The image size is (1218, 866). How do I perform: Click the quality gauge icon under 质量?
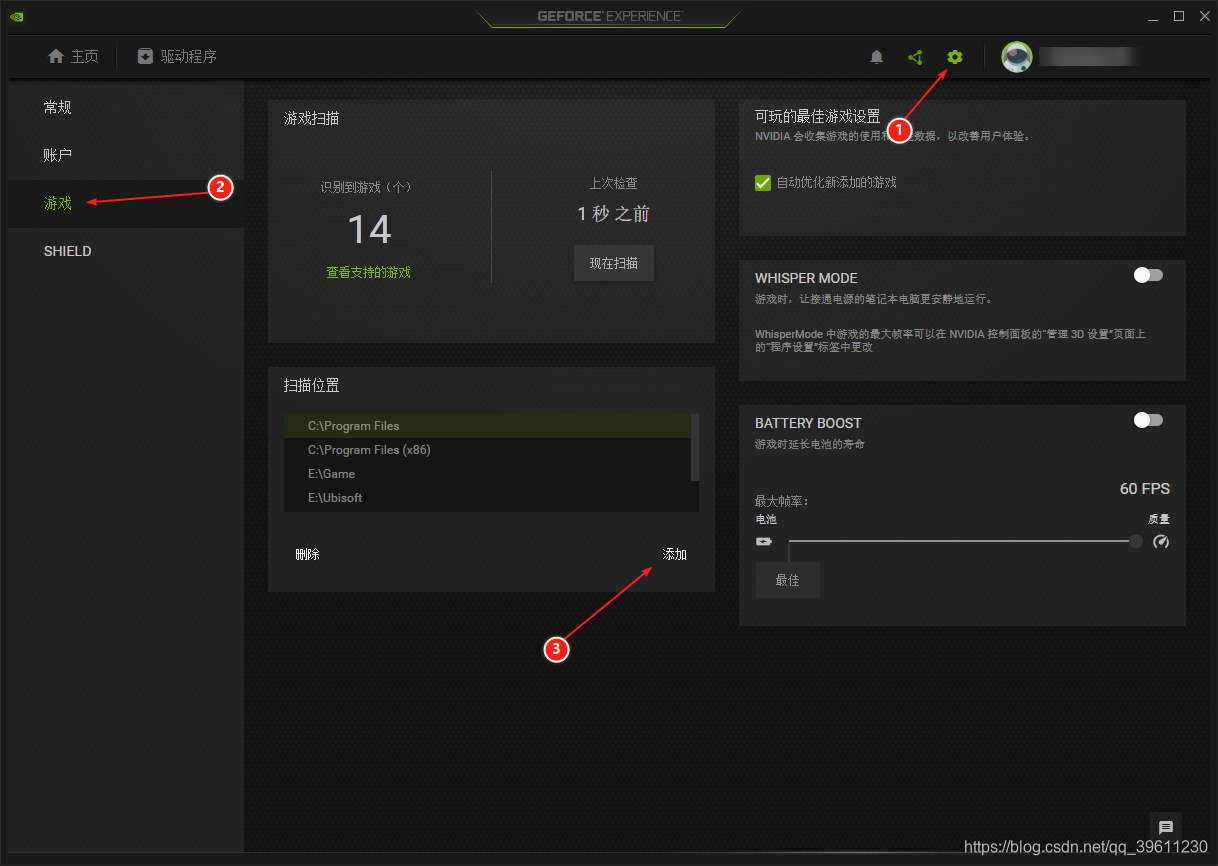pos(1161,541)
